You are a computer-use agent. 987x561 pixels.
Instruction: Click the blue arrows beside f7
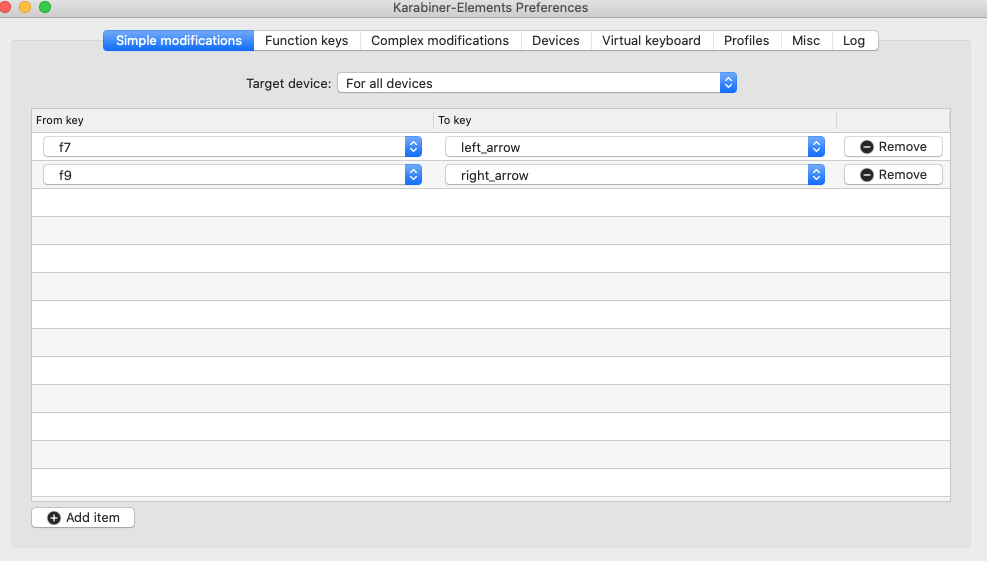click(x=414, y=147)
